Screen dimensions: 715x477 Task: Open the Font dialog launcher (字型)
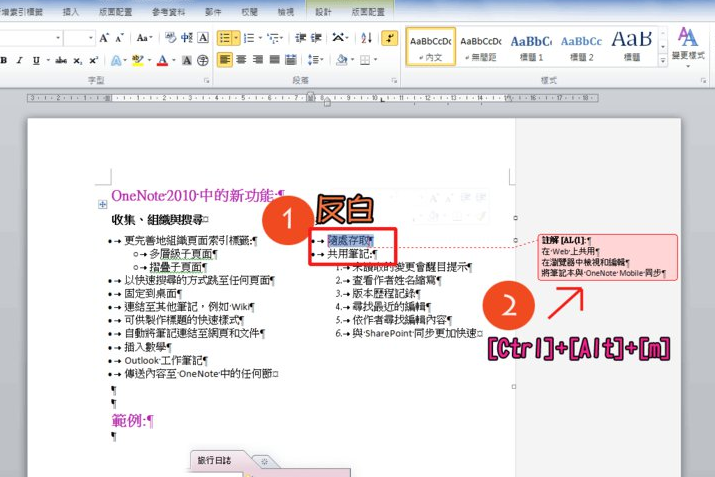click(x=207, y=81)
